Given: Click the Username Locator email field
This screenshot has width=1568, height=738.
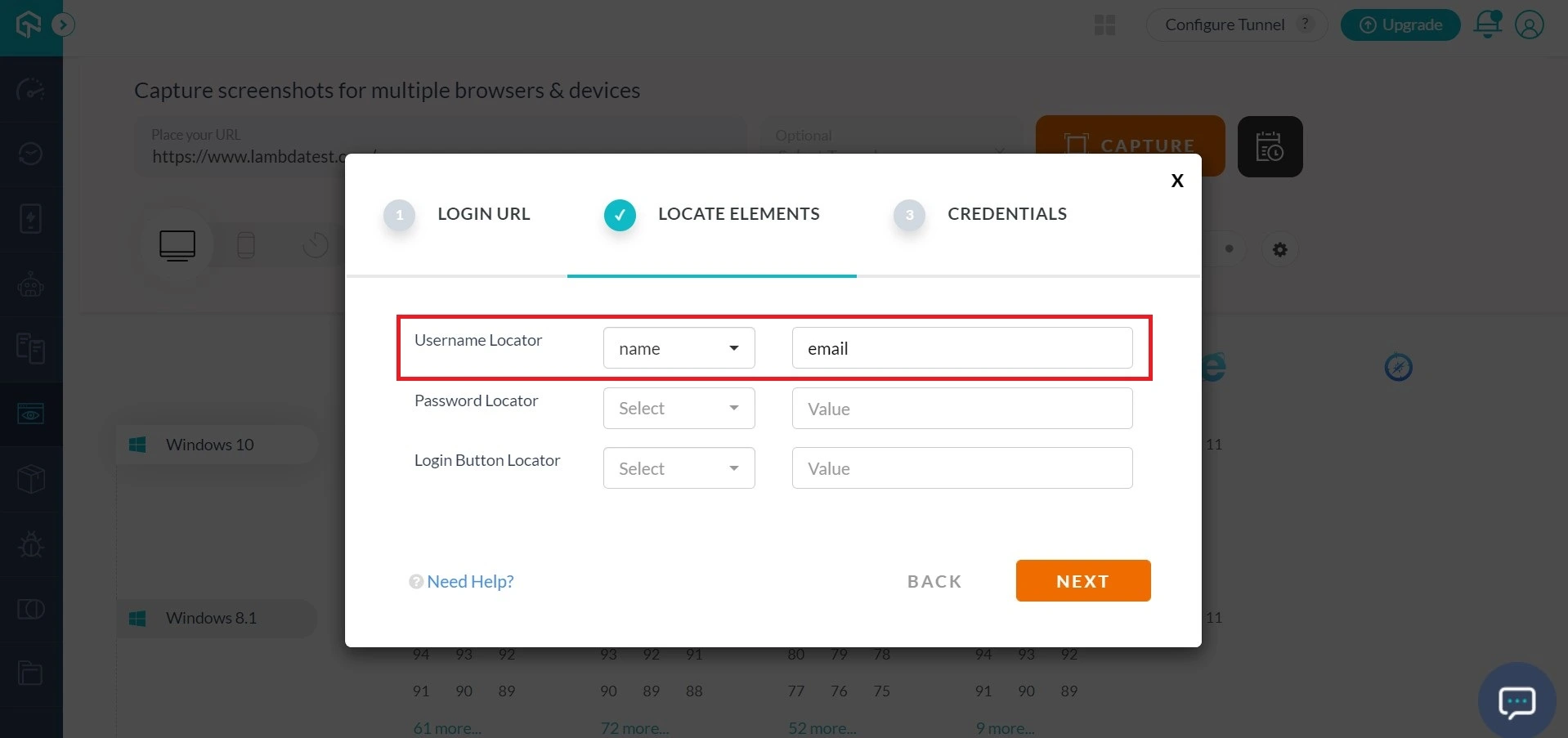Looking at the screenshot, I should coord(961,348).
